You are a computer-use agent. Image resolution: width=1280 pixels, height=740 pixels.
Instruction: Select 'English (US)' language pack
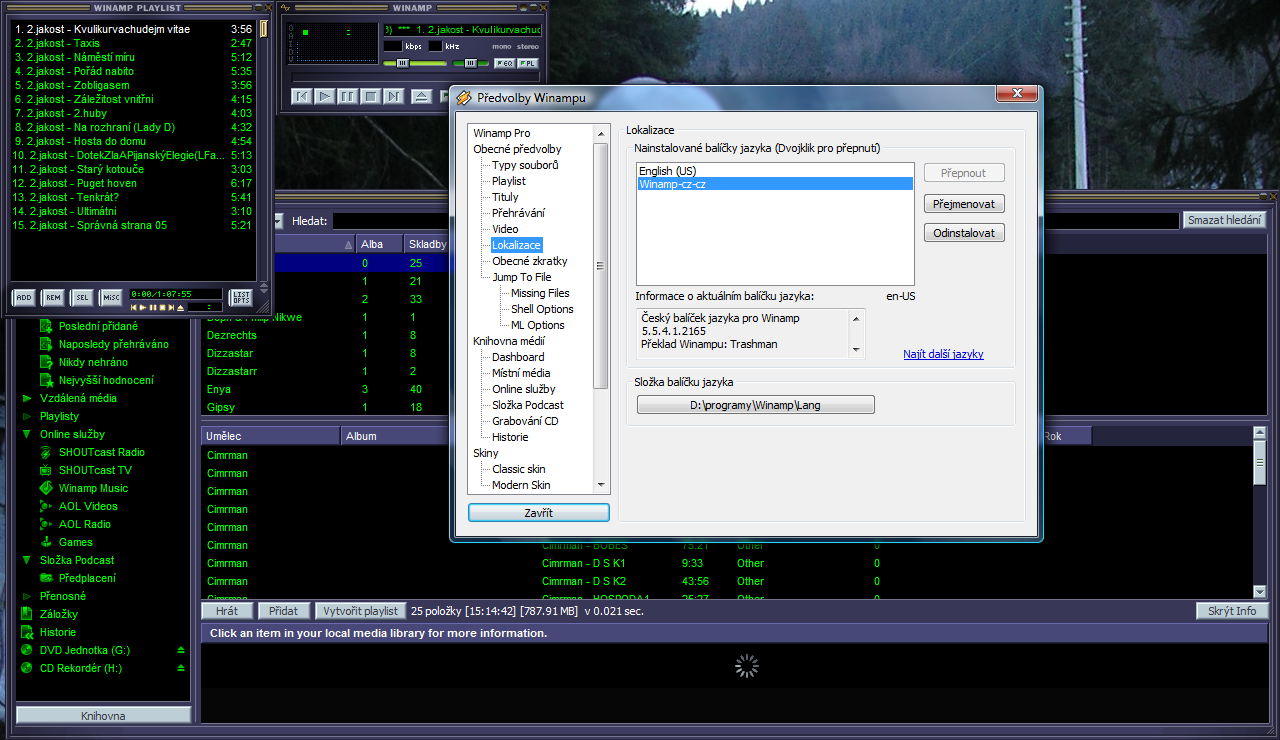coord(775,171)
